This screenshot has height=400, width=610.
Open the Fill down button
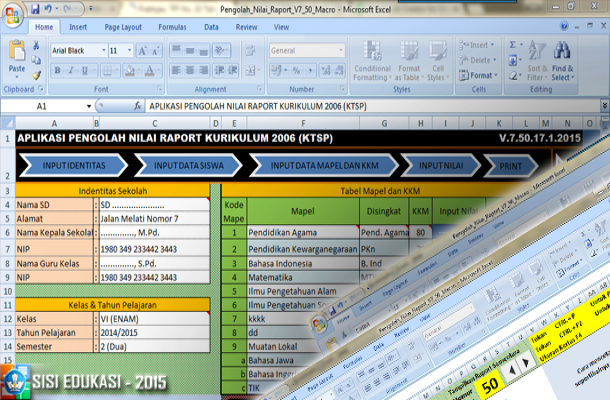(513, 60)
